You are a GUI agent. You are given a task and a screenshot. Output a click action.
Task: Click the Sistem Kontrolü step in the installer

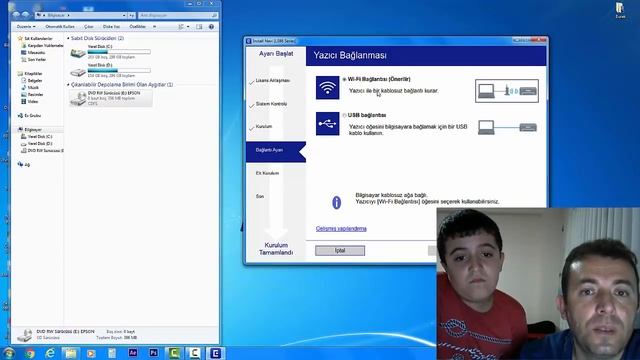271,104
